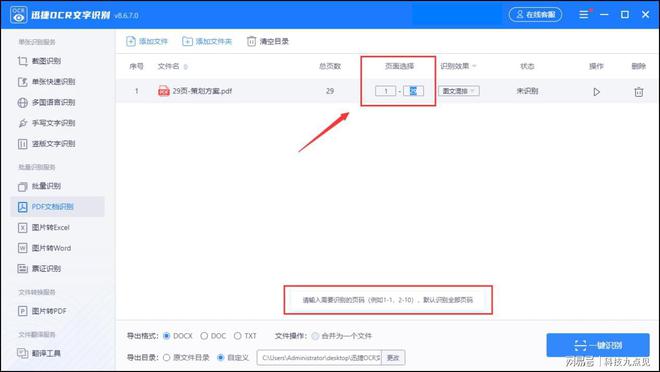Click the 总页数 column header
This screenshot has height=372, width=660.
330,66
